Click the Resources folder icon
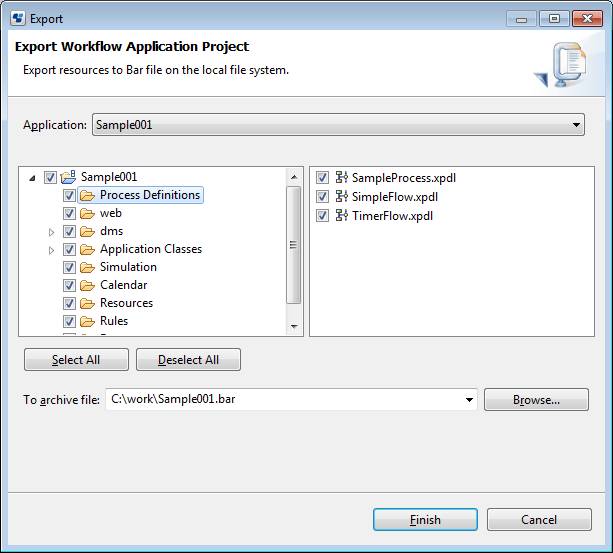This screenshot has width=613, height=553. [87, 303]
